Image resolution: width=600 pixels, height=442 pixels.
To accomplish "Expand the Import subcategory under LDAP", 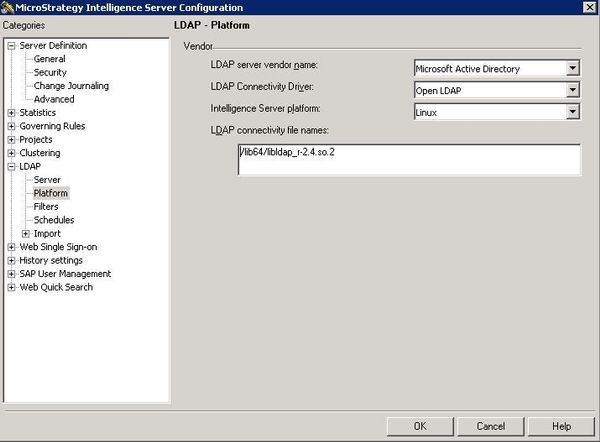I will (x=25, y=234).
